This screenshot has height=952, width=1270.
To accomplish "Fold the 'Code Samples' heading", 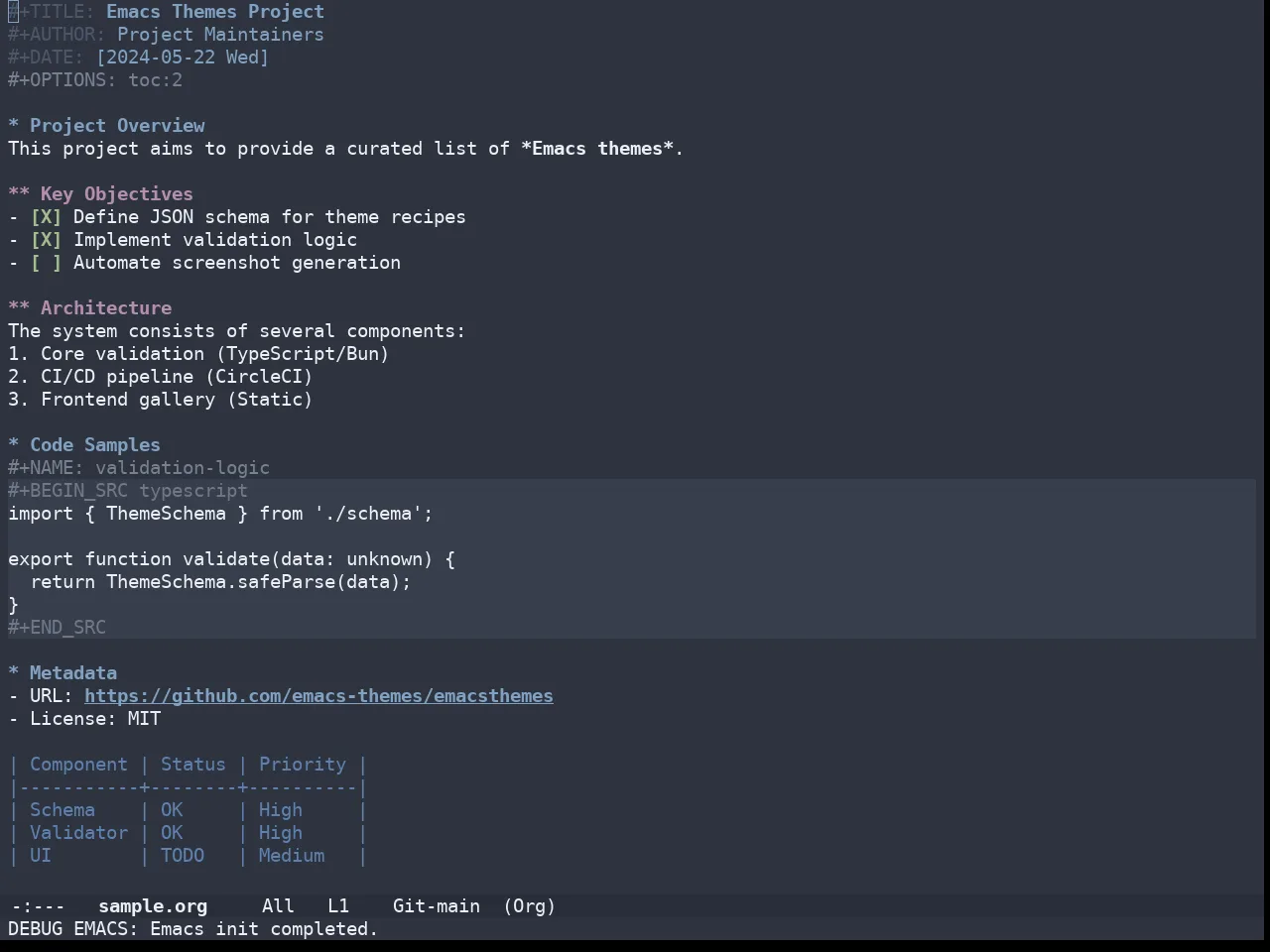I will pos(14,445).
